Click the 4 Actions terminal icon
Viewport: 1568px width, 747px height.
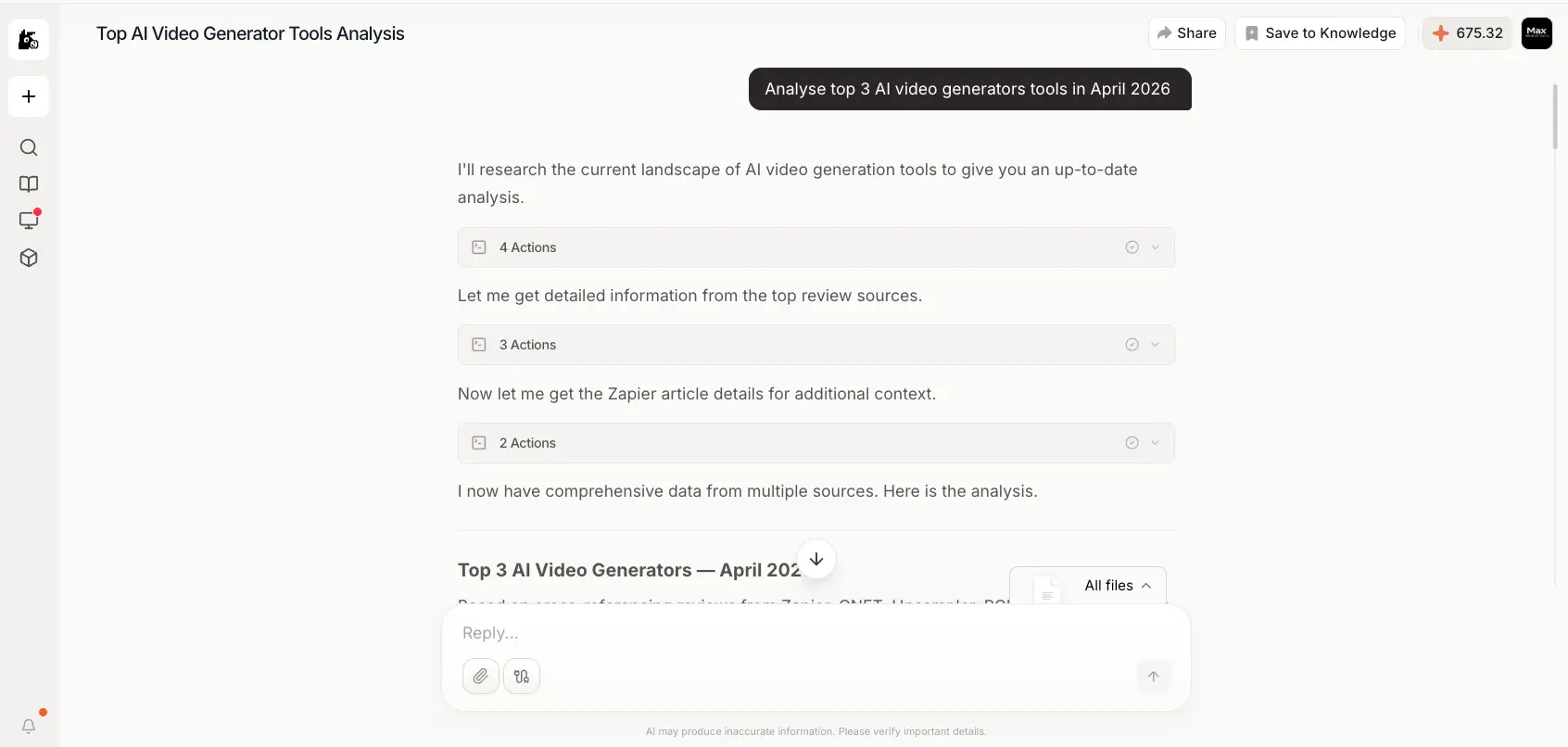(479, 247)
